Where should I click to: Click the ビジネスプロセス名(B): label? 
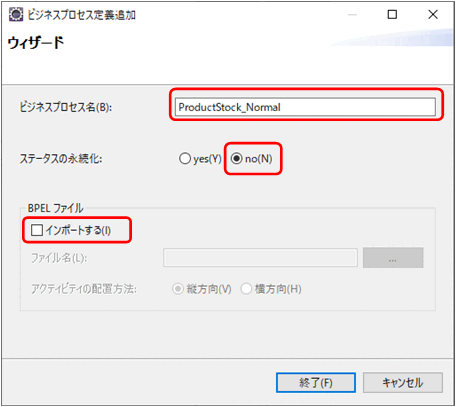(66, 107)
